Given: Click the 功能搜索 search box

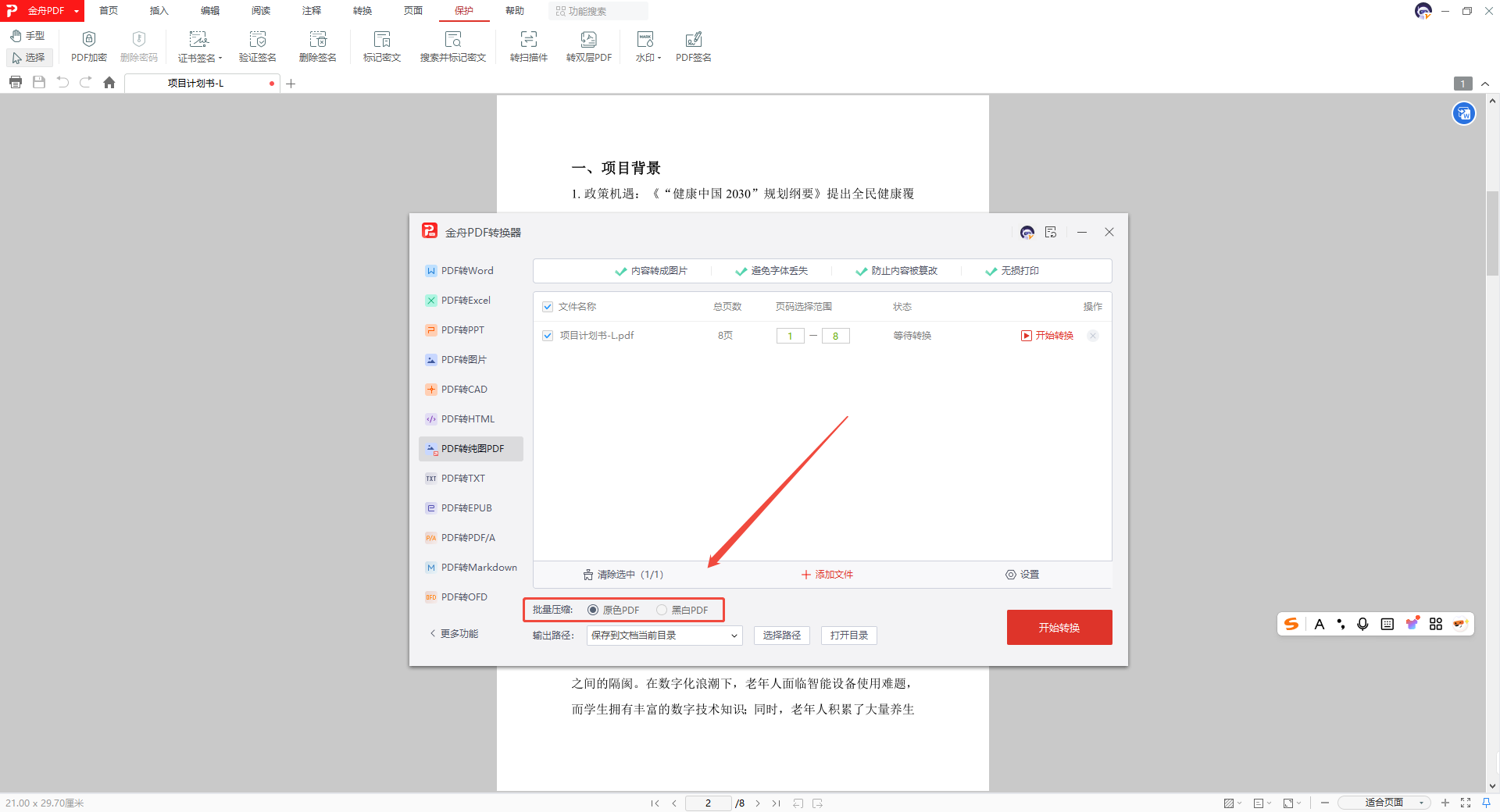Looking at the screenshot, I should [598, 11].
